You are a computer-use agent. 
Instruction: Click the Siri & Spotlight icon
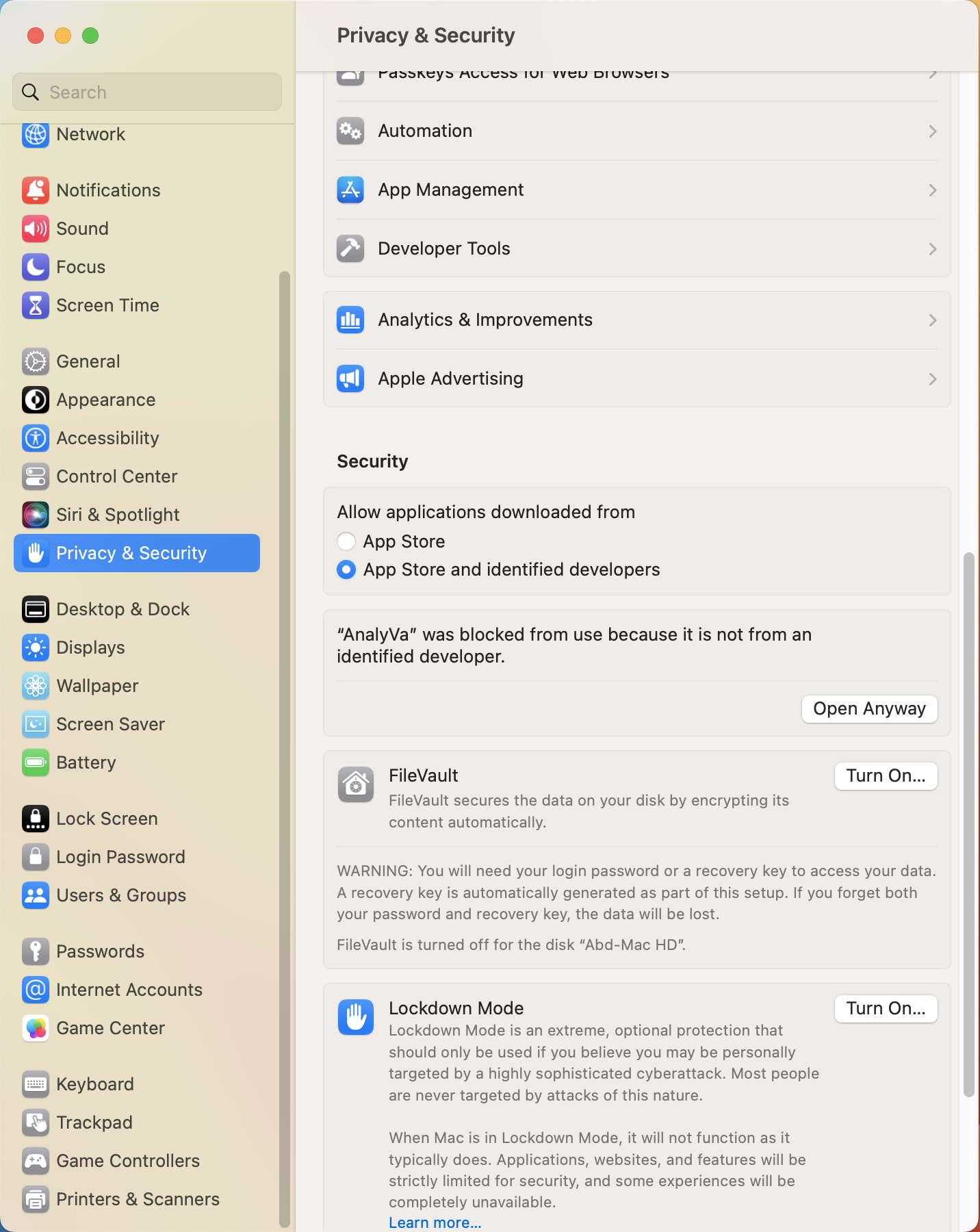coord(36,515)
